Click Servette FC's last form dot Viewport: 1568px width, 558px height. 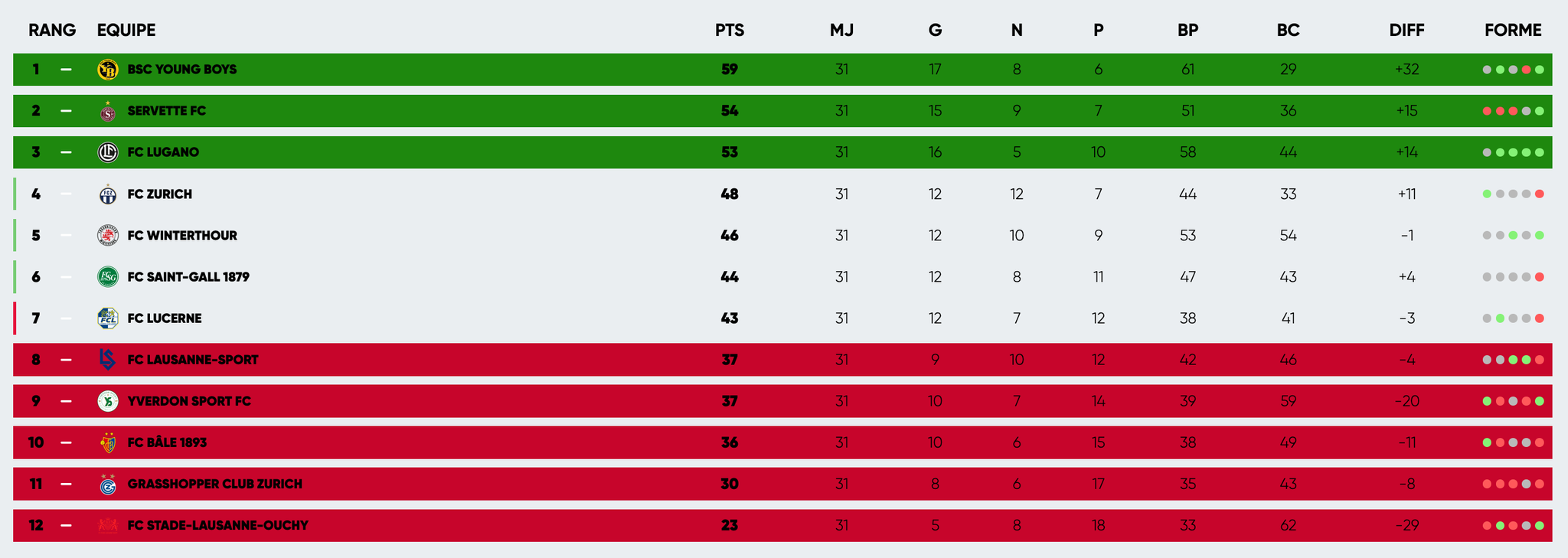(x=1540, y=111)
